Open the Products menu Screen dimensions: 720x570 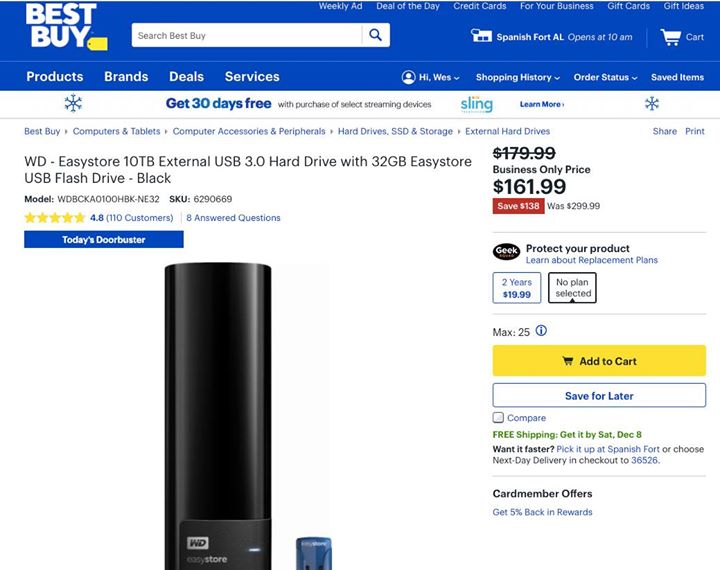click(55, 77)
